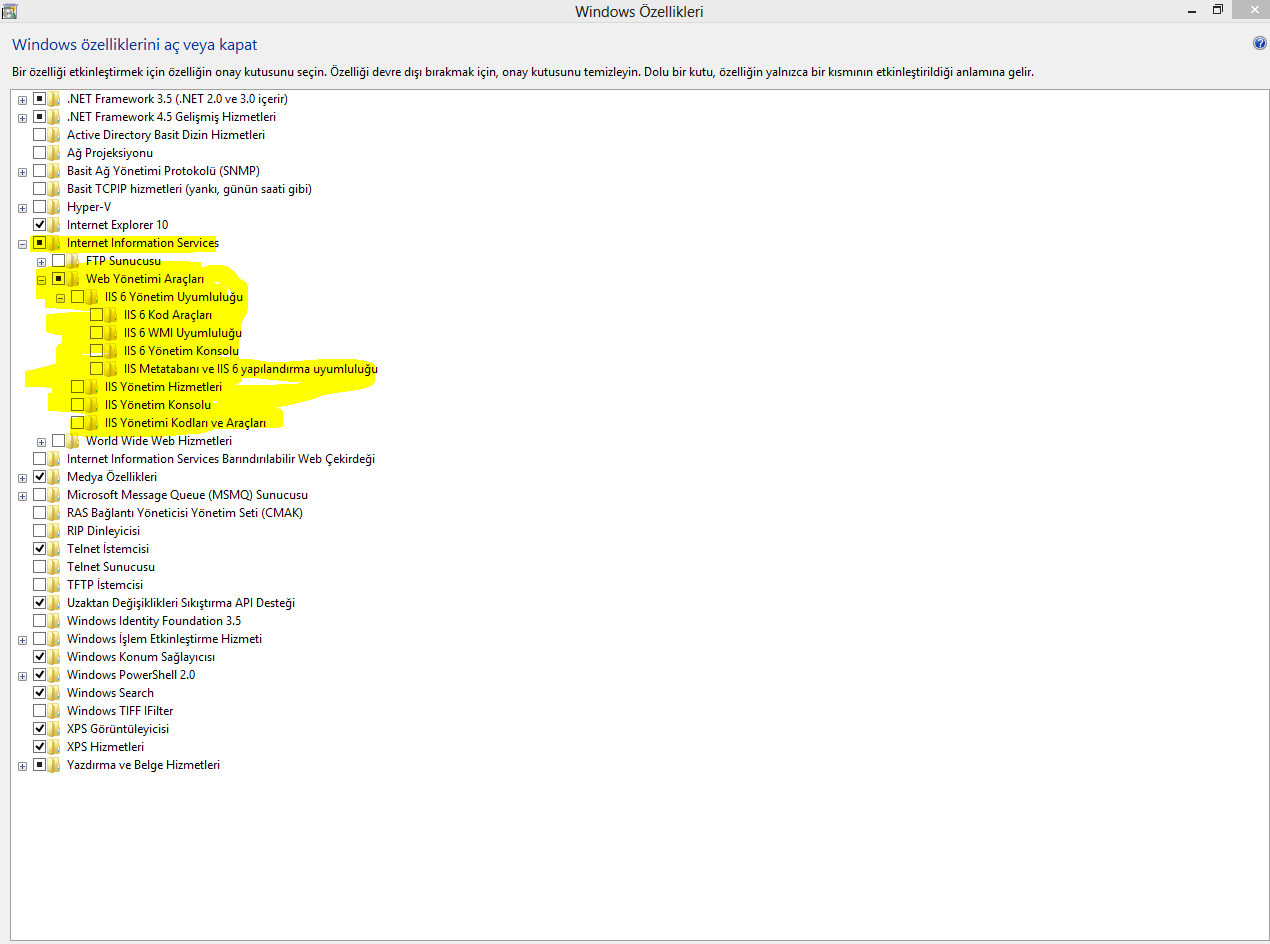Image resolution: width=1270 pixels, height=944 pixels.
Task: Click the help question mark icon
Action: 1259,44
